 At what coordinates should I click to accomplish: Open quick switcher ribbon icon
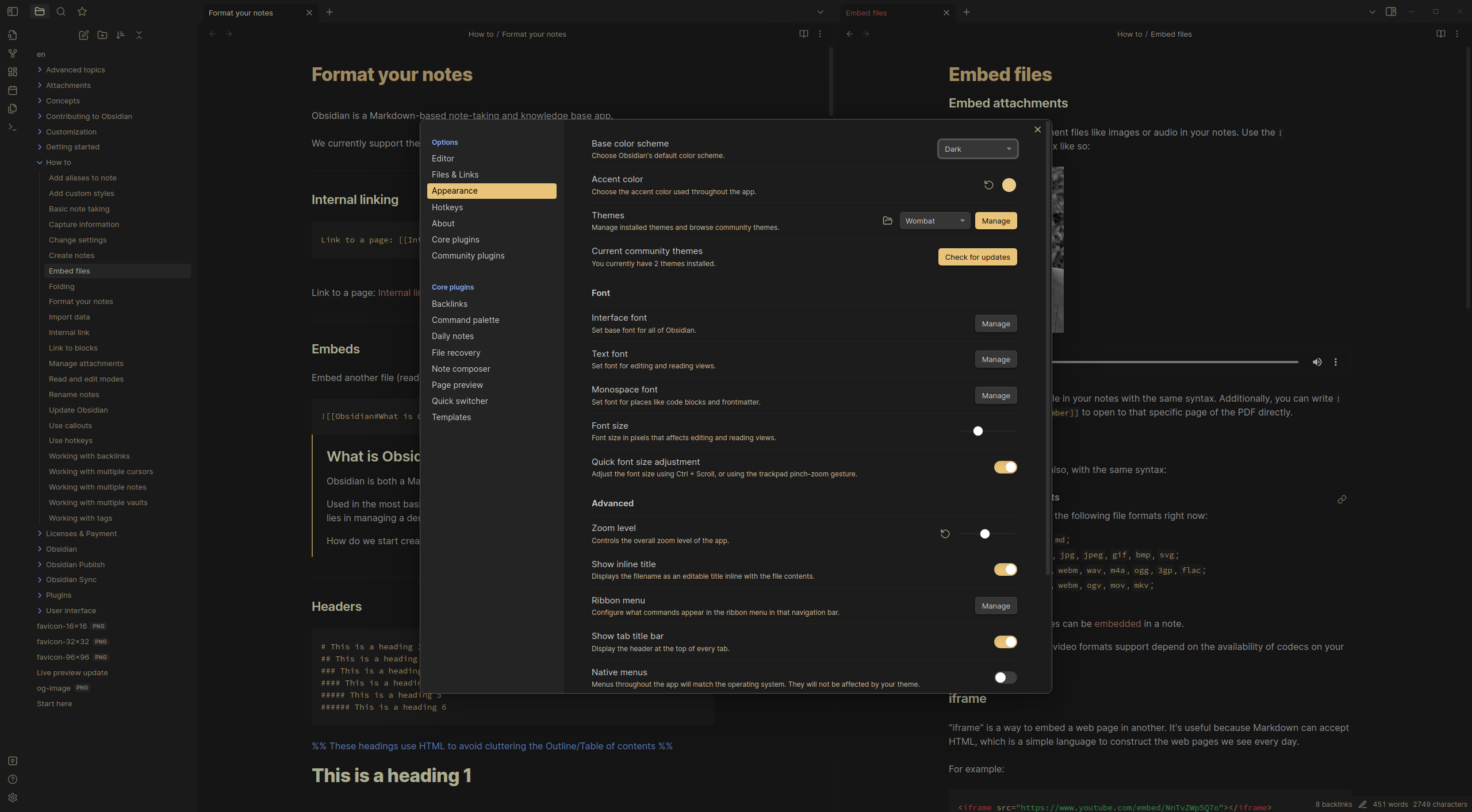13,35
